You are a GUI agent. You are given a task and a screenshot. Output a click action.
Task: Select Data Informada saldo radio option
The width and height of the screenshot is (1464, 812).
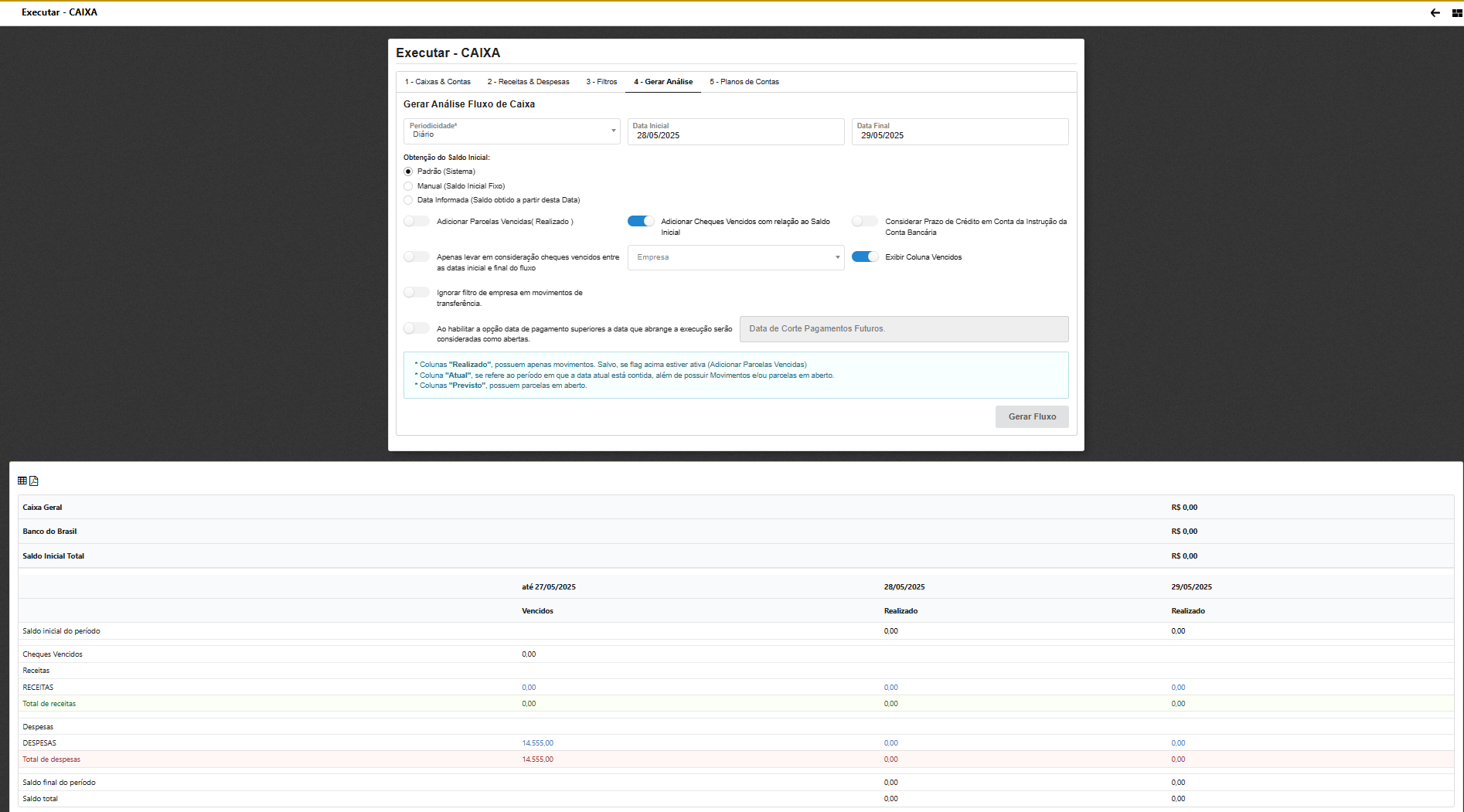click(x=408, y=200)
